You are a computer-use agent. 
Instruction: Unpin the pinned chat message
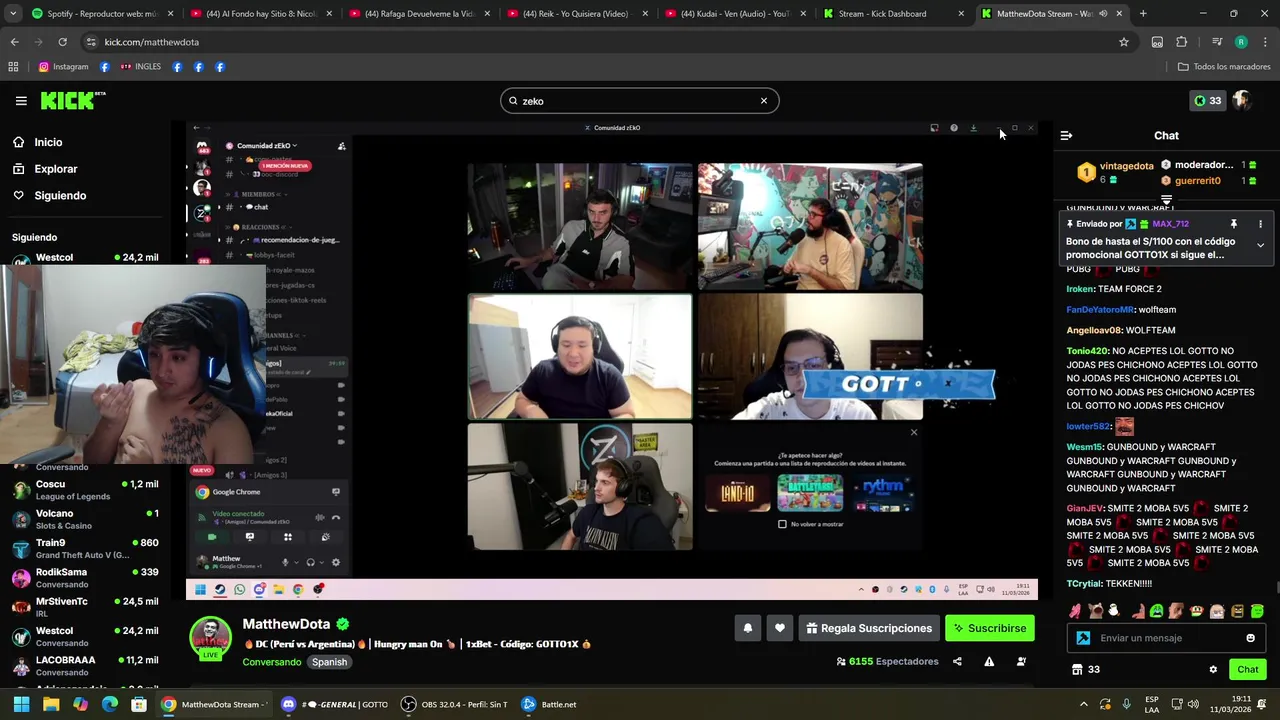click(x=1233, y=224)
